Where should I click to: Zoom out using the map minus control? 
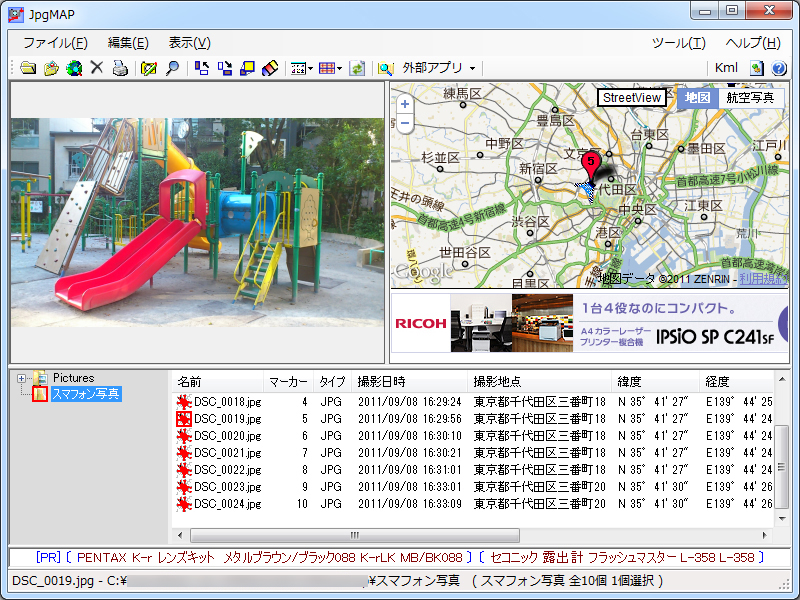coord(404,123)
